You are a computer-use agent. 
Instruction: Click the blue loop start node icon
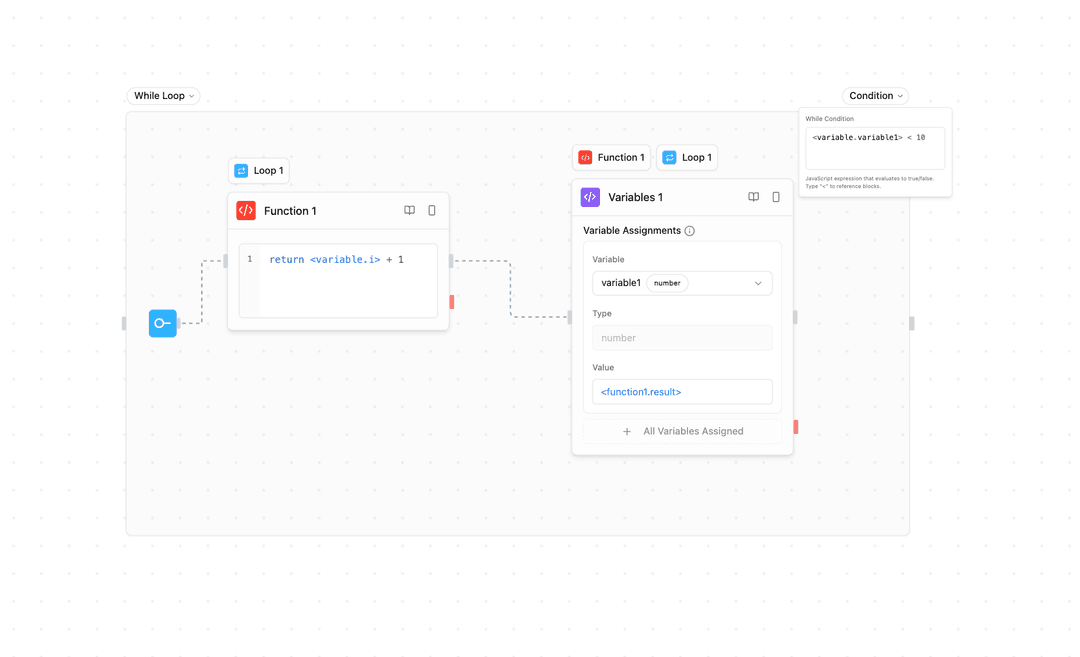(163, 323)
